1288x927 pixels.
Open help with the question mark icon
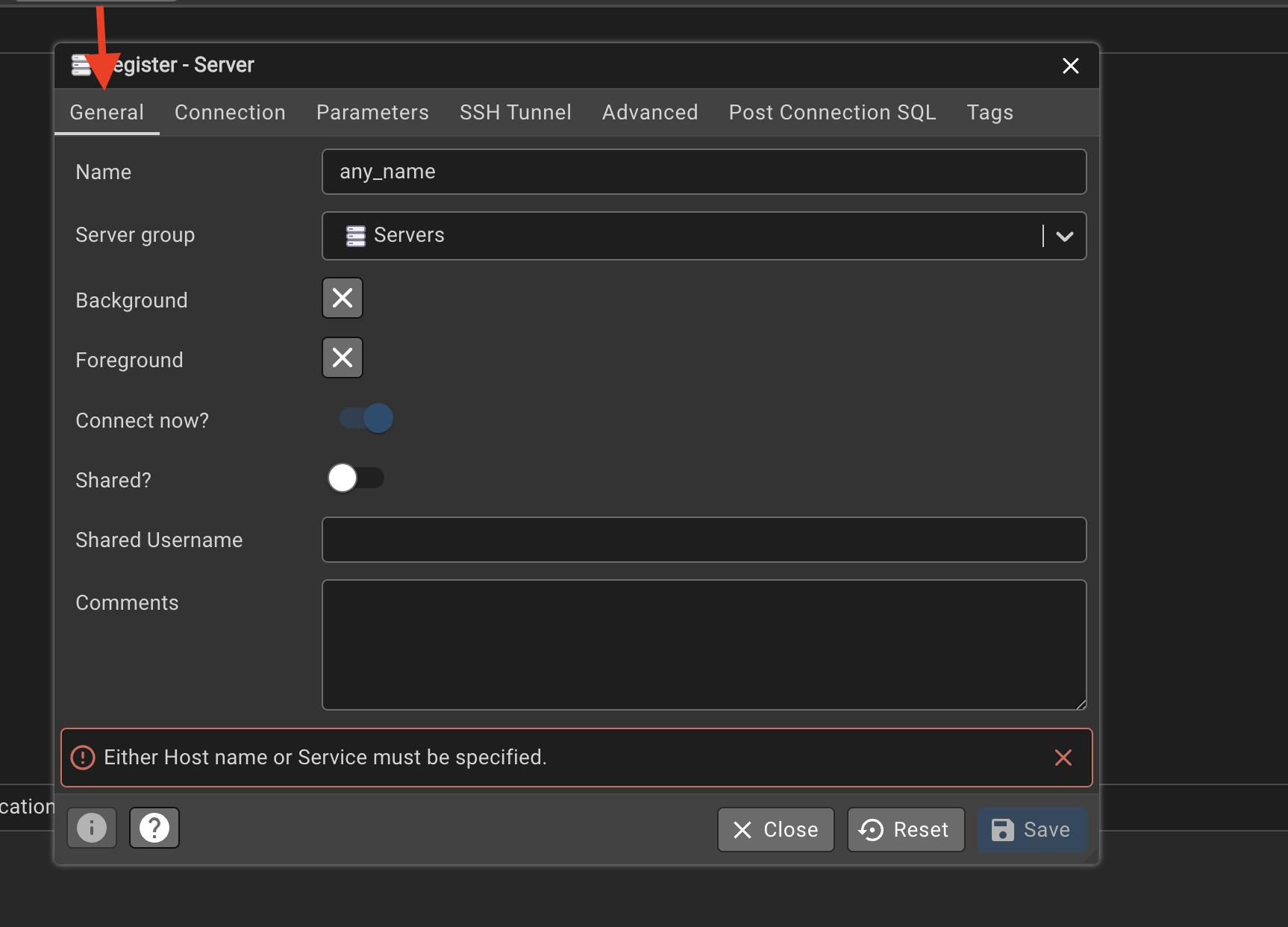click(154, 828)
